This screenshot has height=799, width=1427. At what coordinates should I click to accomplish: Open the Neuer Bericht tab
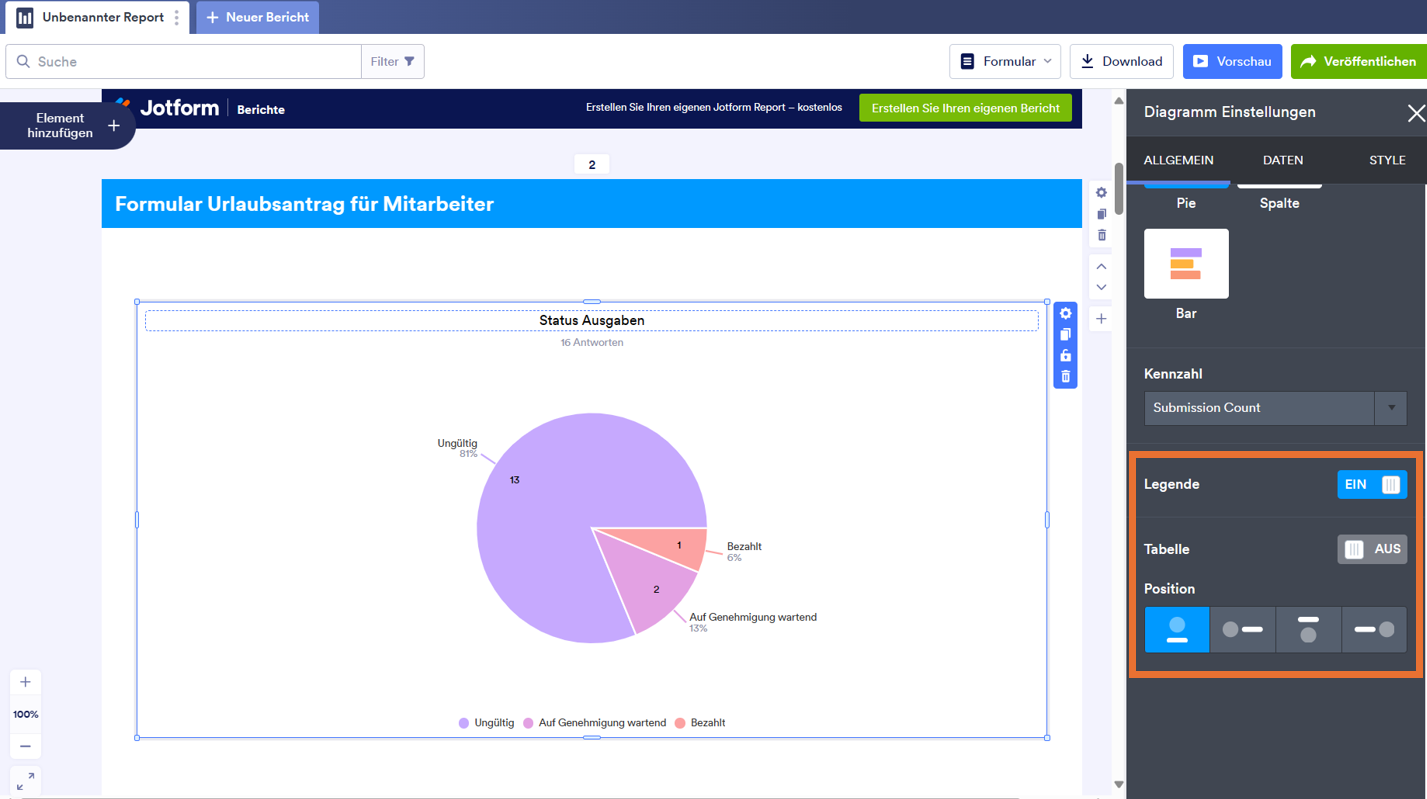coord(258,17)
